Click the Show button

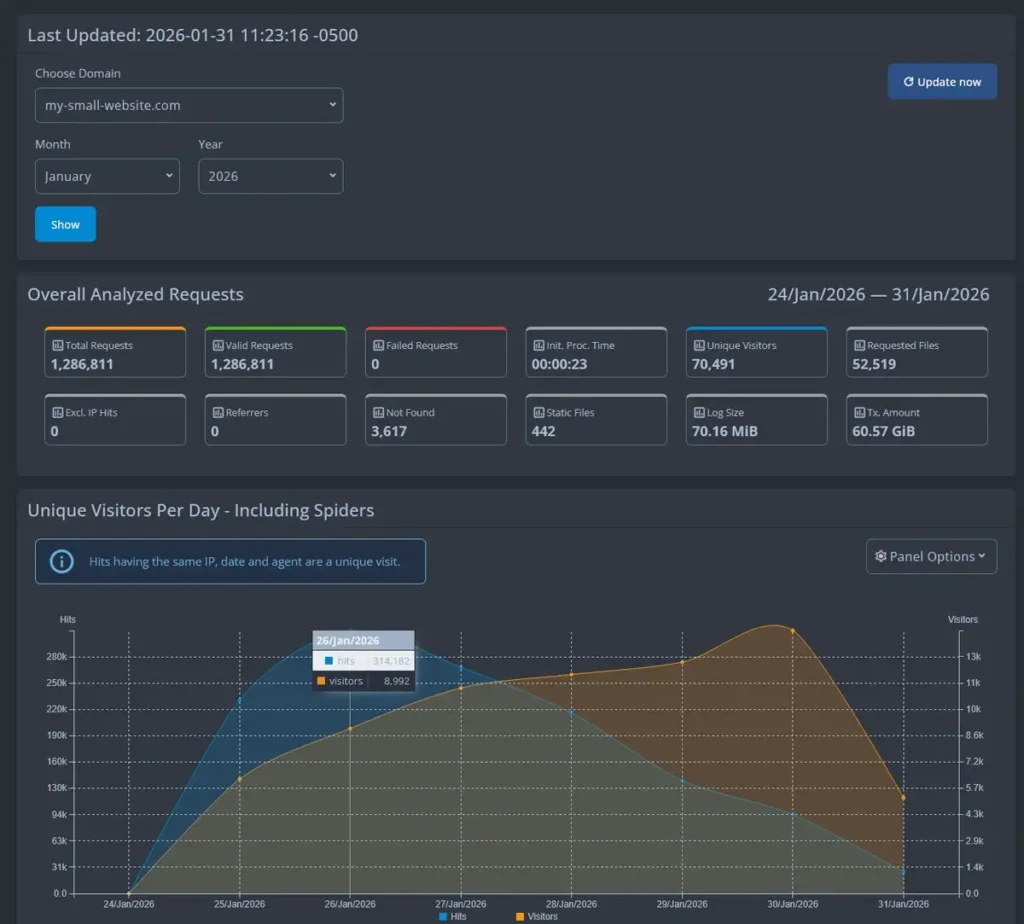coord(64,224)
